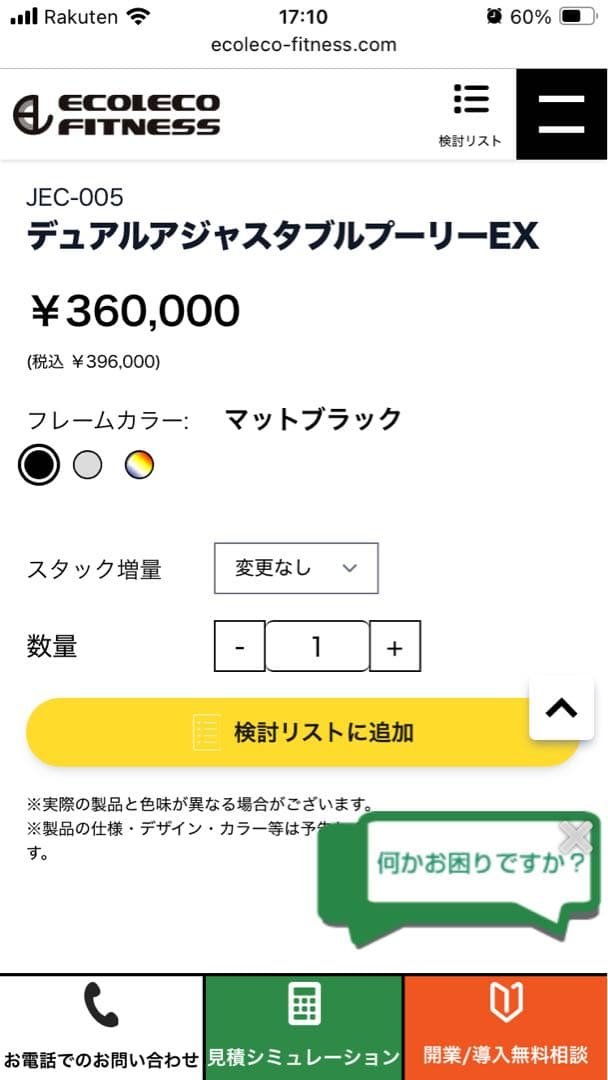
Task: Click inside the quantity input field
Action: pyautogui.click(x=317, y=646)
